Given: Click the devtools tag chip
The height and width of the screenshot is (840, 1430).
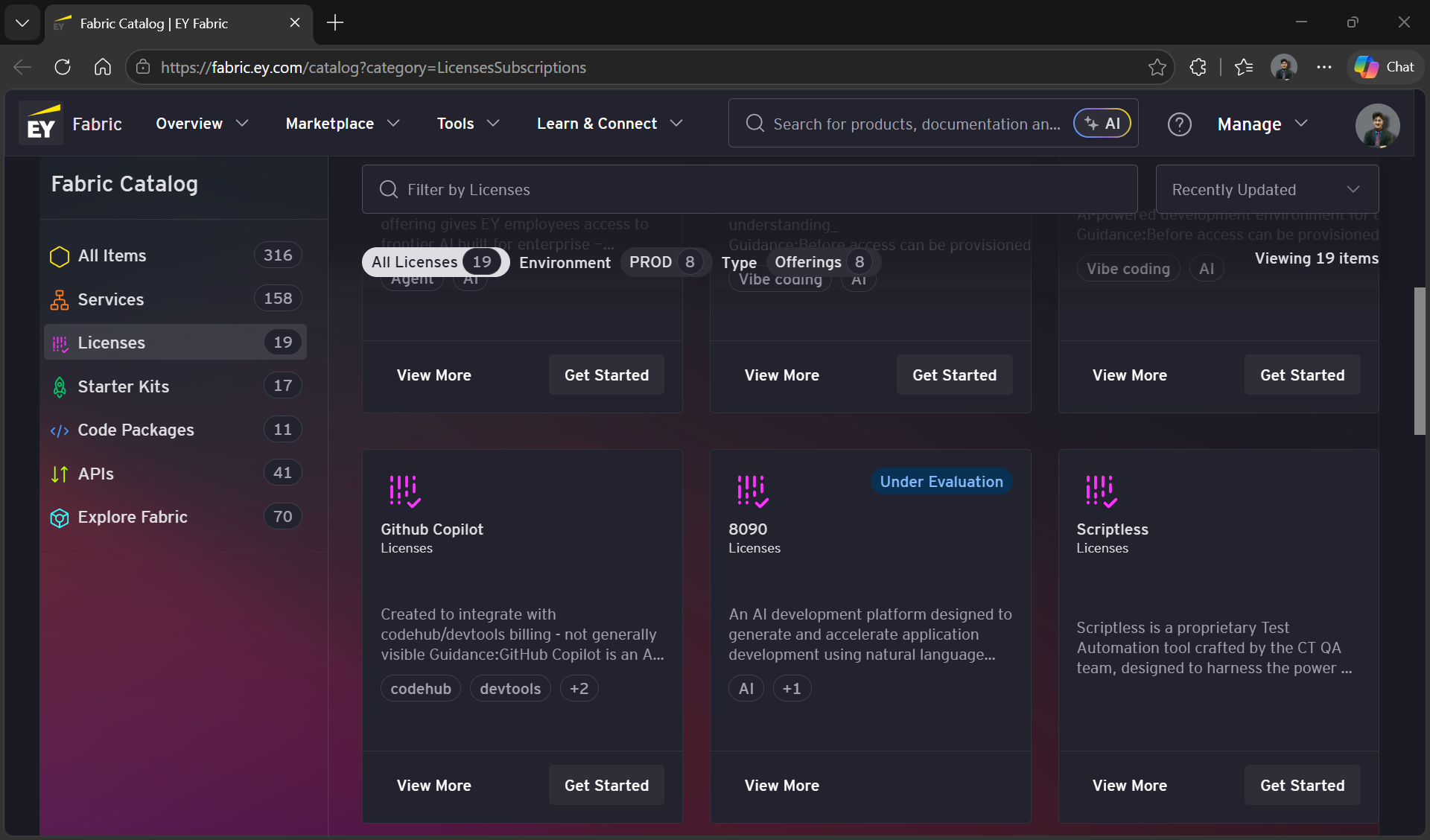Looking at the screenshot, I should [510, 689].
